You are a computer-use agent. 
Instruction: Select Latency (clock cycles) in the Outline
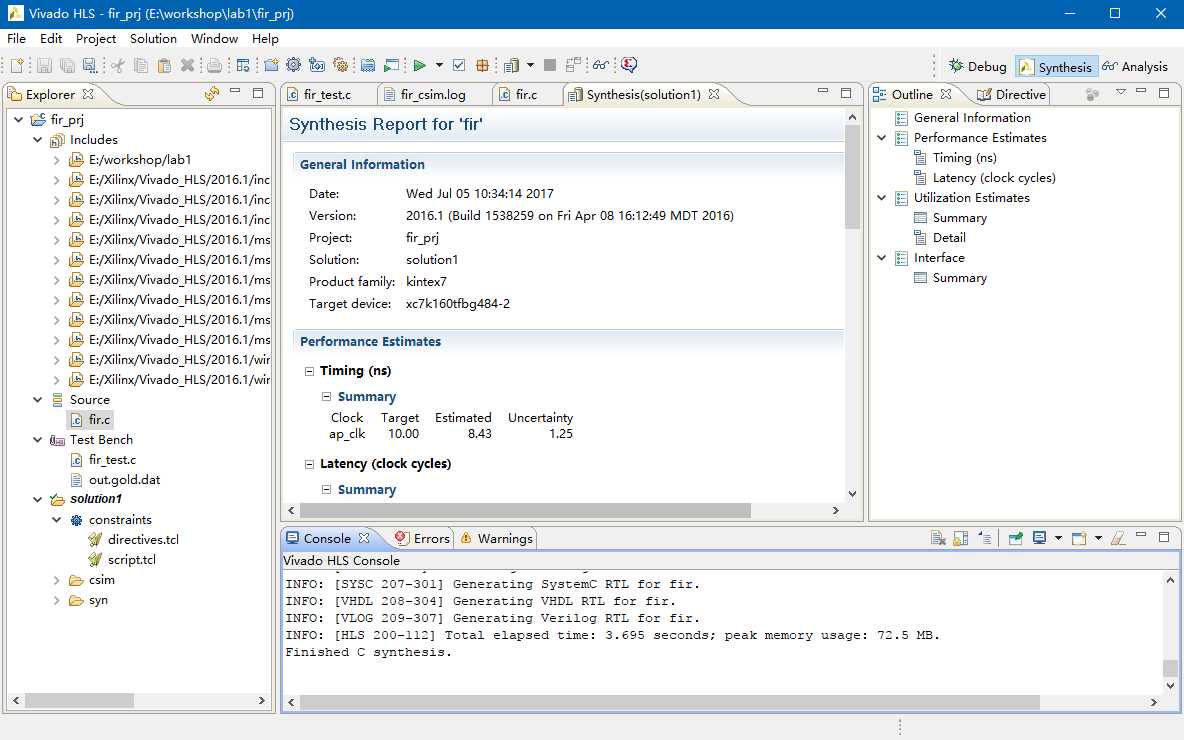(x=994, y=177)
